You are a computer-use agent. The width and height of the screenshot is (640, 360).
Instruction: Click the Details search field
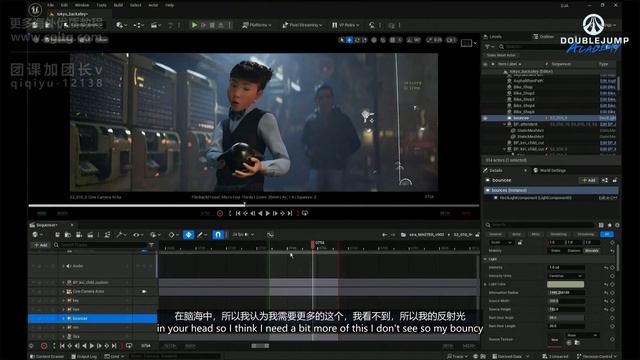[539, 225]
